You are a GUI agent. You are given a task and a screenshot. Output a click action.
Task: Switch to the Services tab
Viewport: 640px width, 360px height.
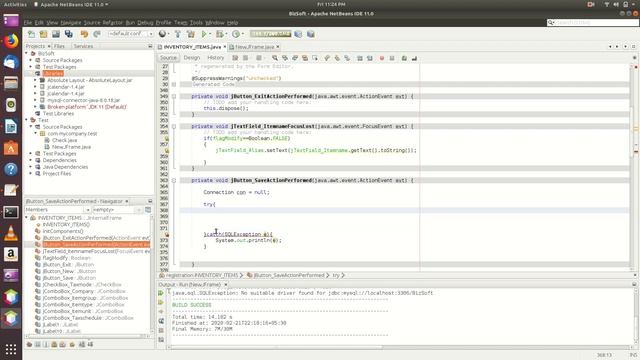83,46
